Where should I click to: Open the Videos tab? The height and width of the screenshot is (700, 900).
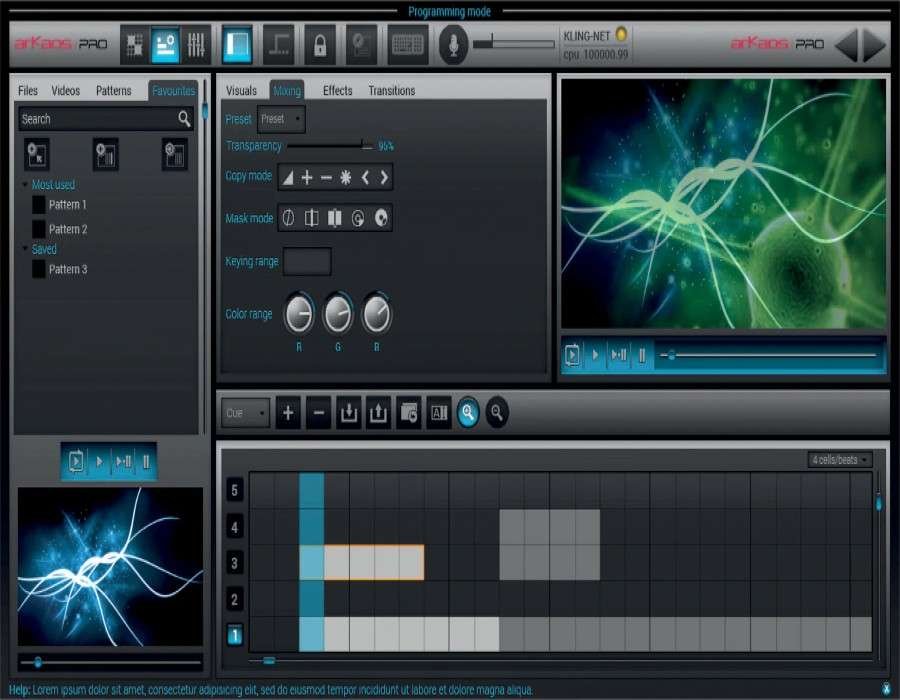pyautogui.click(x=66, y=91)
